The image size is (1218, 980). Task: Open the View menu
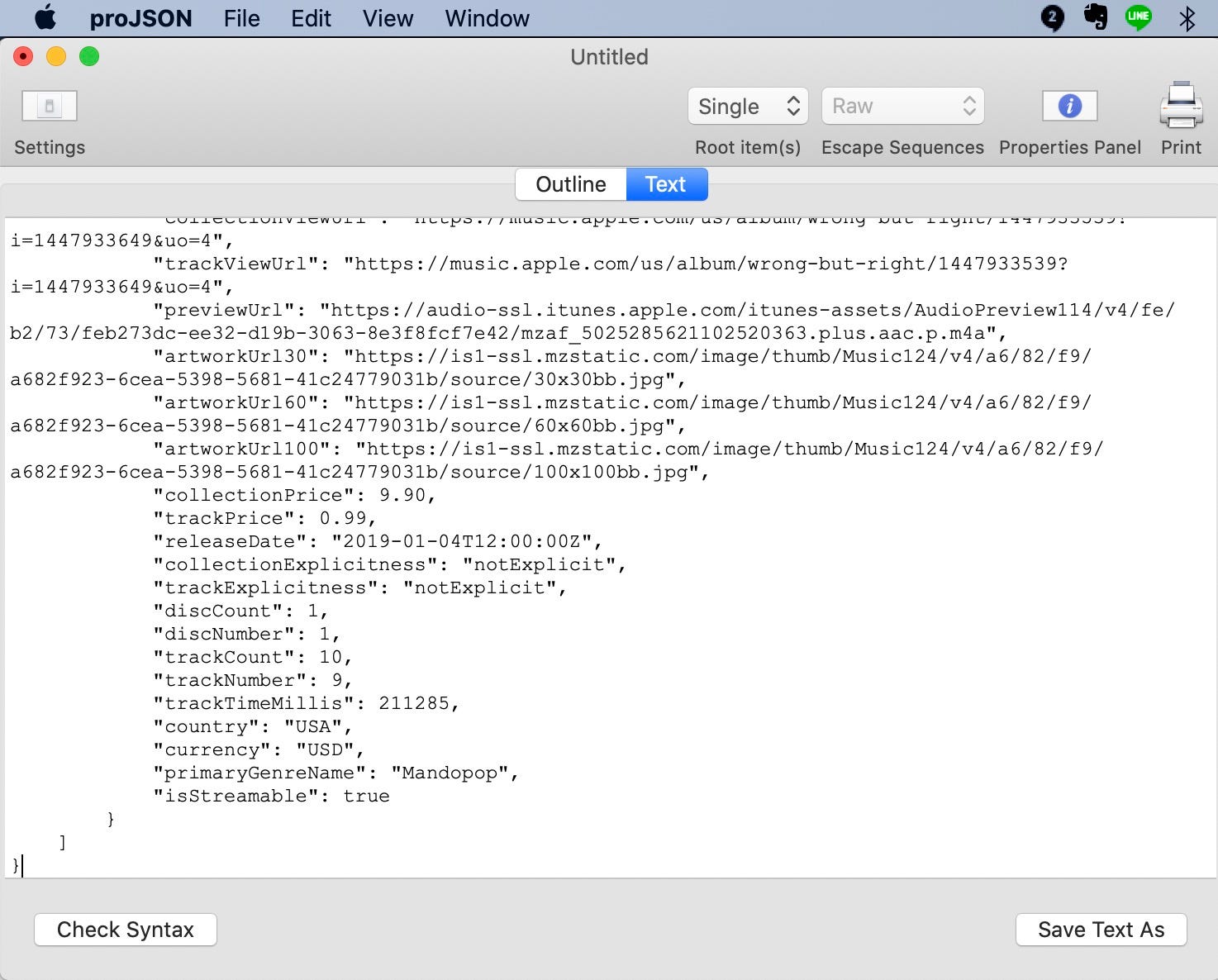388,18
